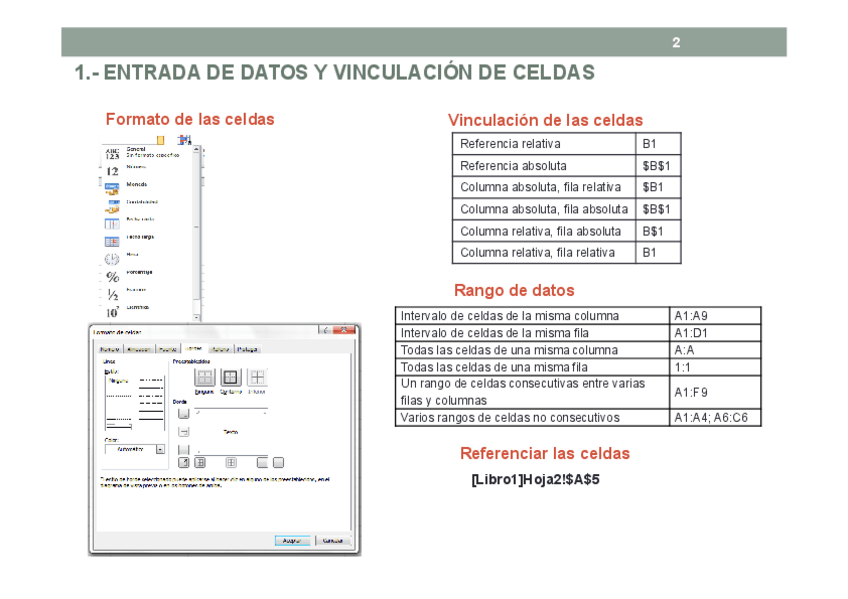Open the Color Automático dropdown
The image size is (848, 599).
pyautogui.click(x=160, y=450)
